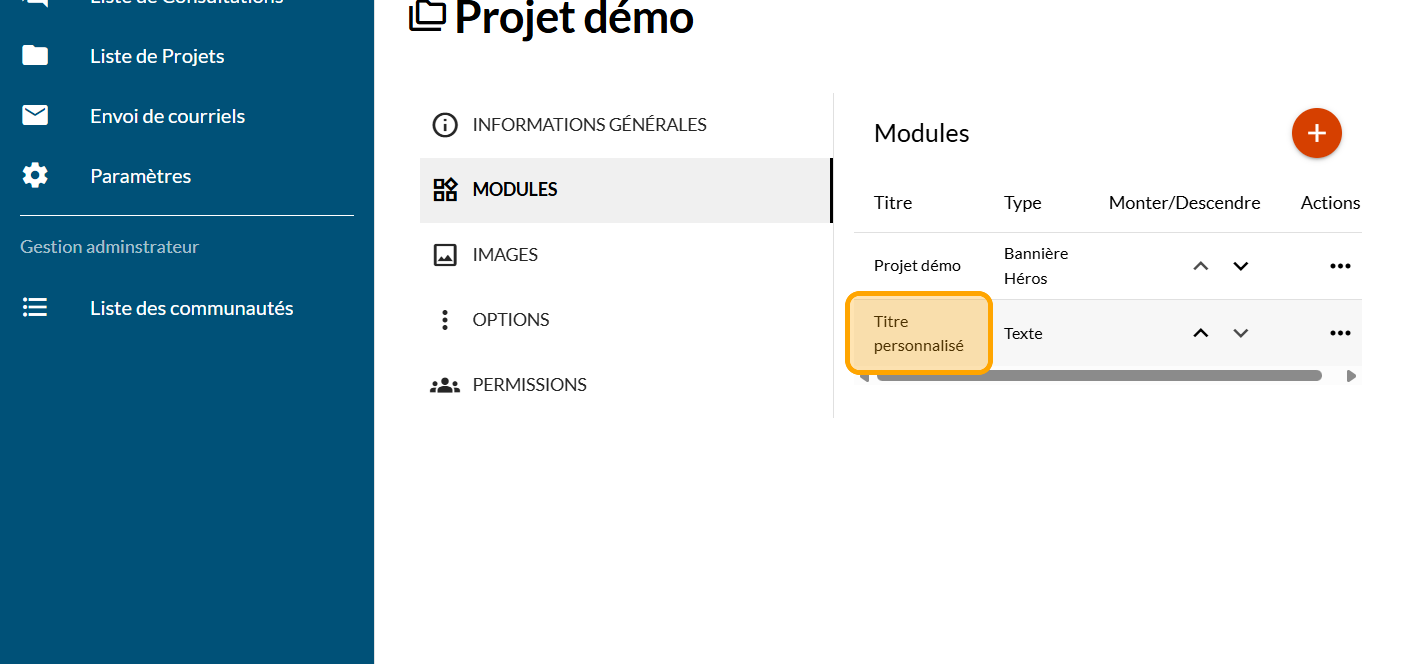Click the folder icon for Liste de Projets

click(x=35, y=56)
